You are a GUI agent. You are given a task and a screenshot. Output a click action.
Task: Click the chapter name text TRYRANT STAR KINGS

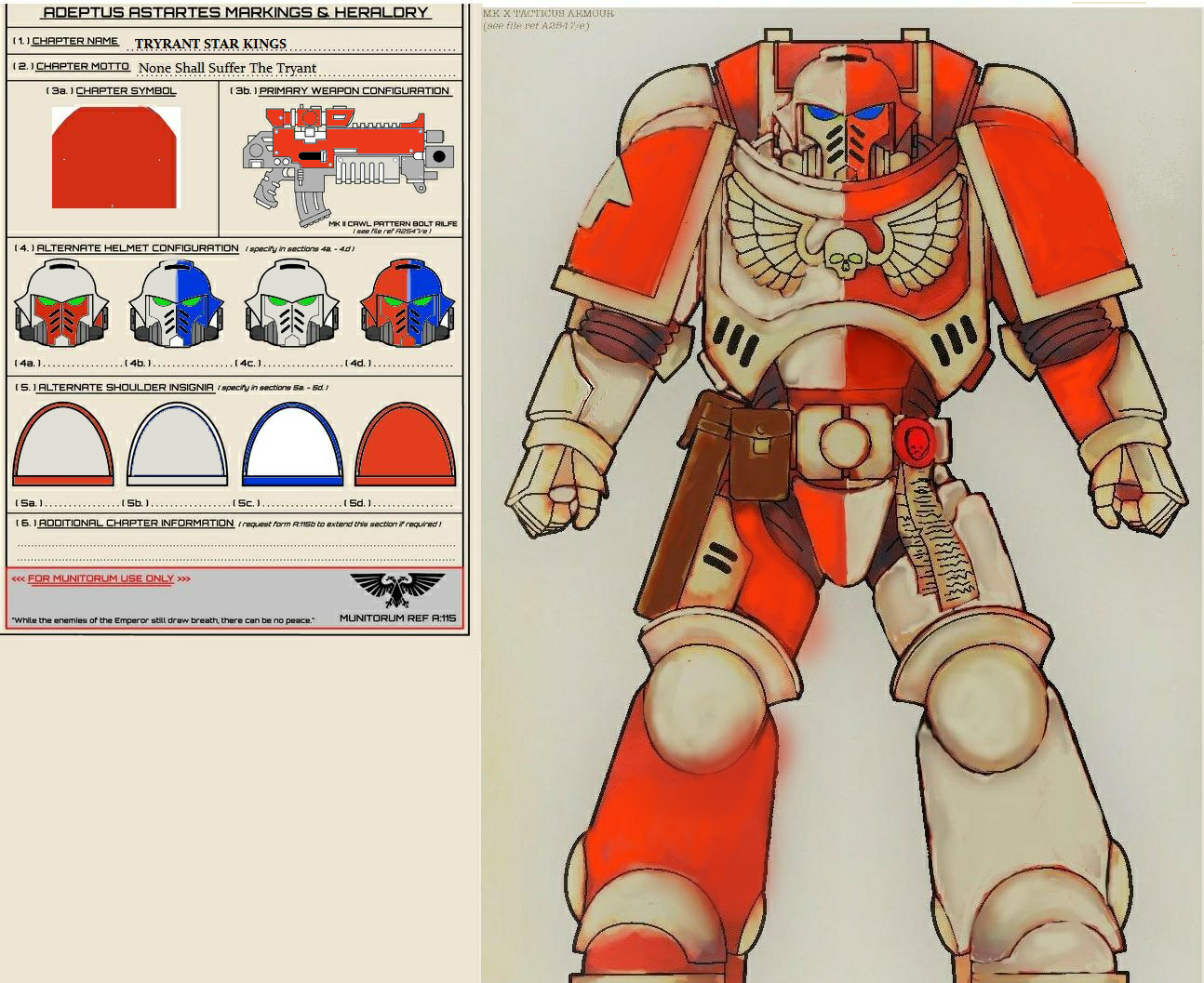click(x=210, y=44)
